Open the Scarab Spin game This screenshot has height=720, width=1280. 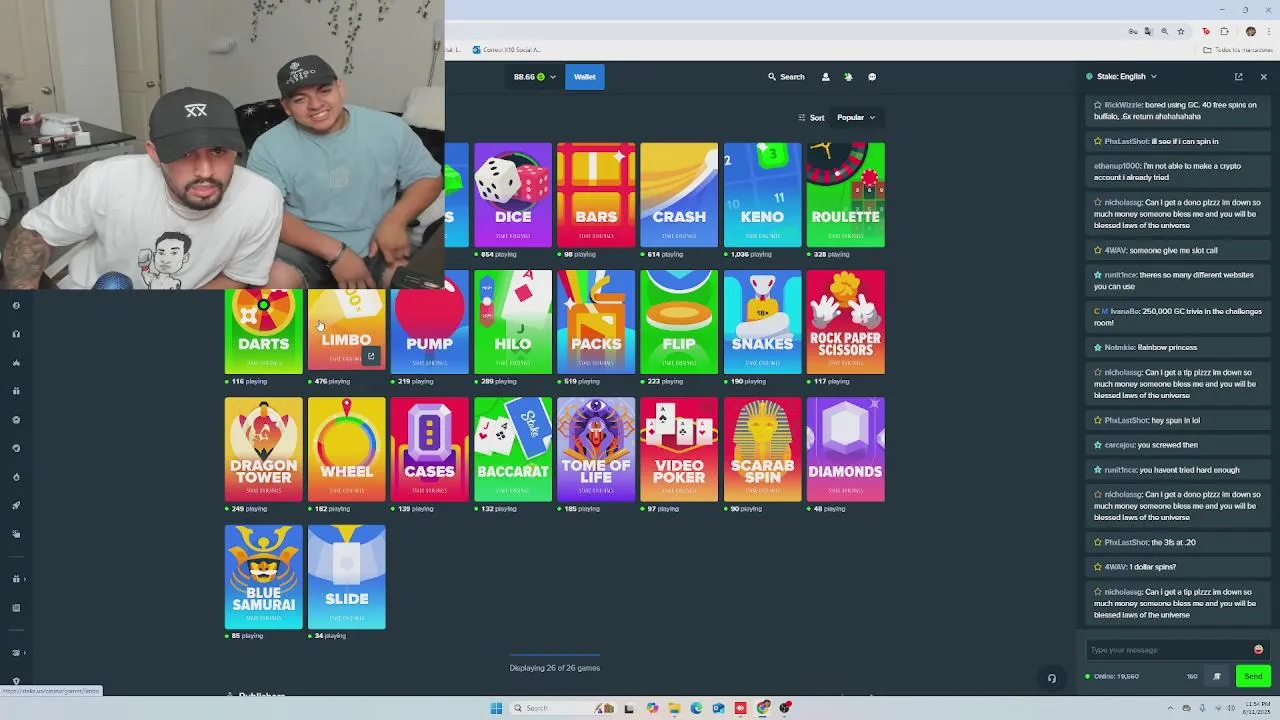click(762, 449)
